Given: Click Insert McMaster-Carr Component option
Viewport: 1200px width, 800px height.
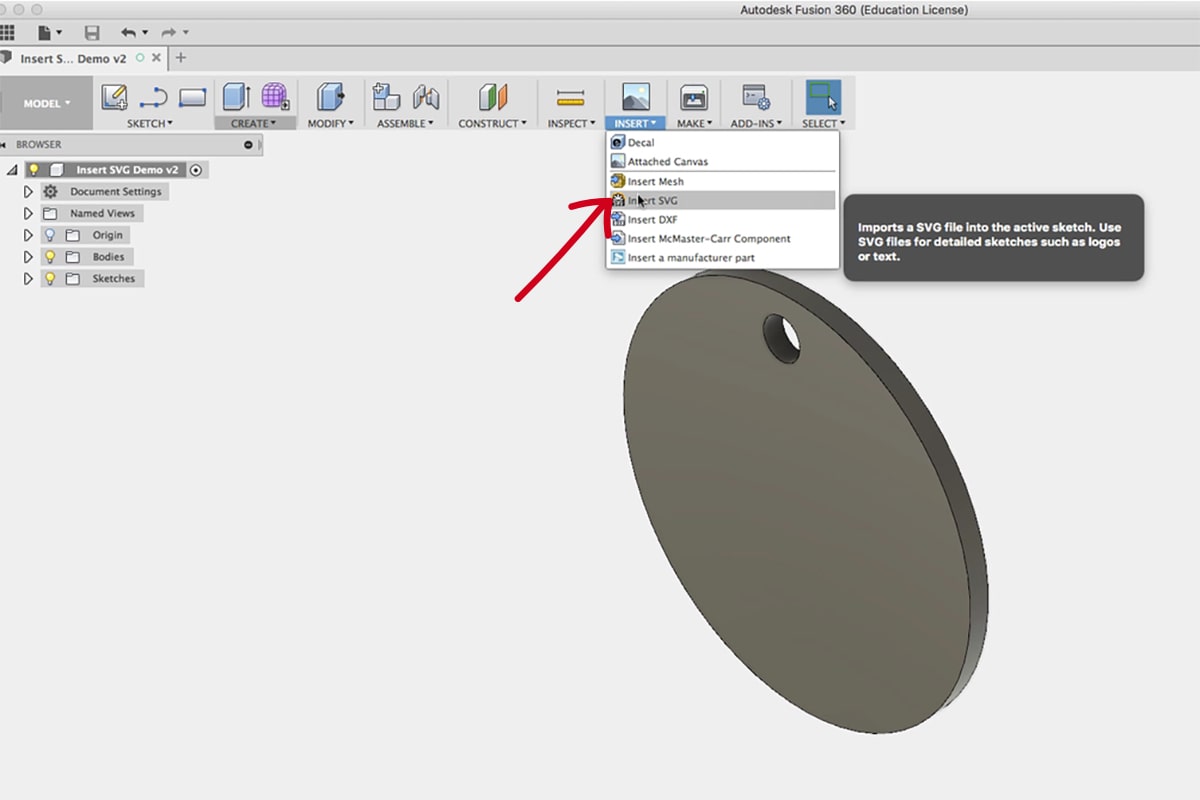Looking at the screenshot, I should (x=708, y=238).
